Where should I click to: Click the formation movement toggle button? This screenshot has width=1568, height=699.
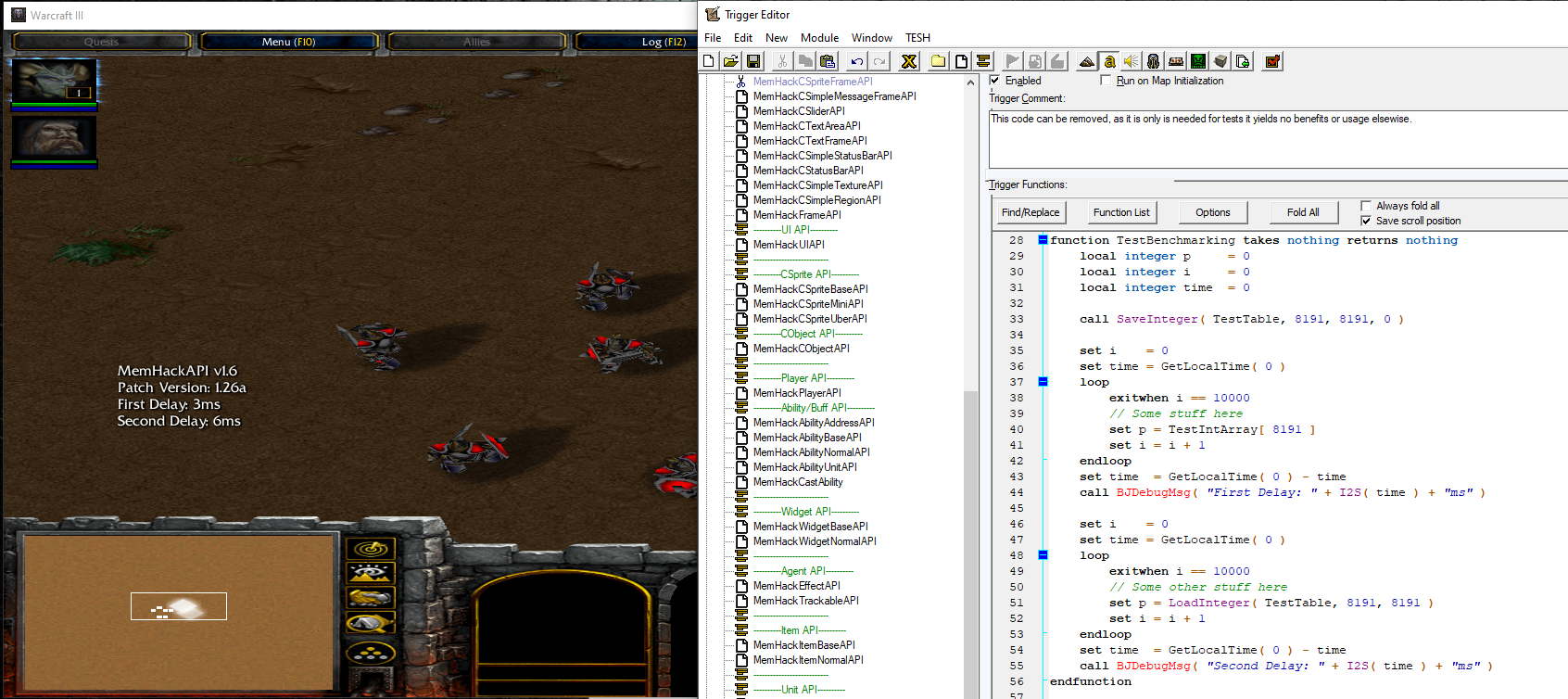point(371,653)
